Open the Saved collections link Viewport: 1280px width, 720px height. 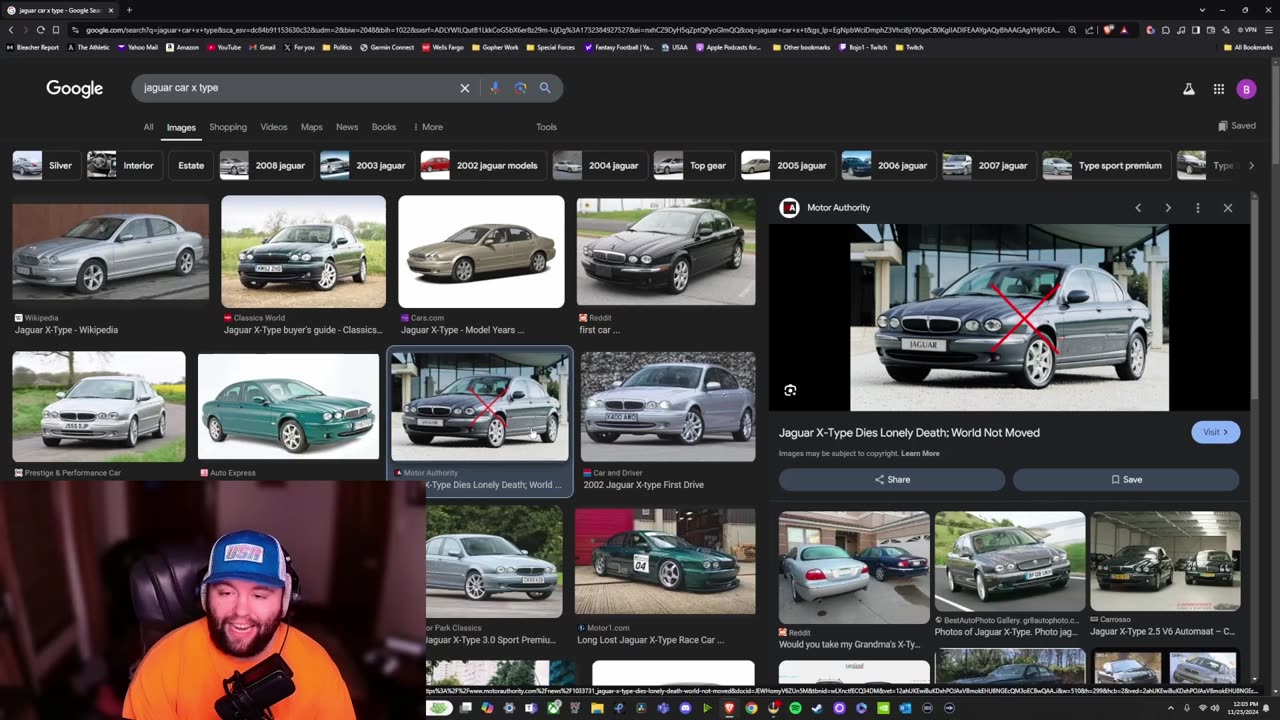point(1237,126)
